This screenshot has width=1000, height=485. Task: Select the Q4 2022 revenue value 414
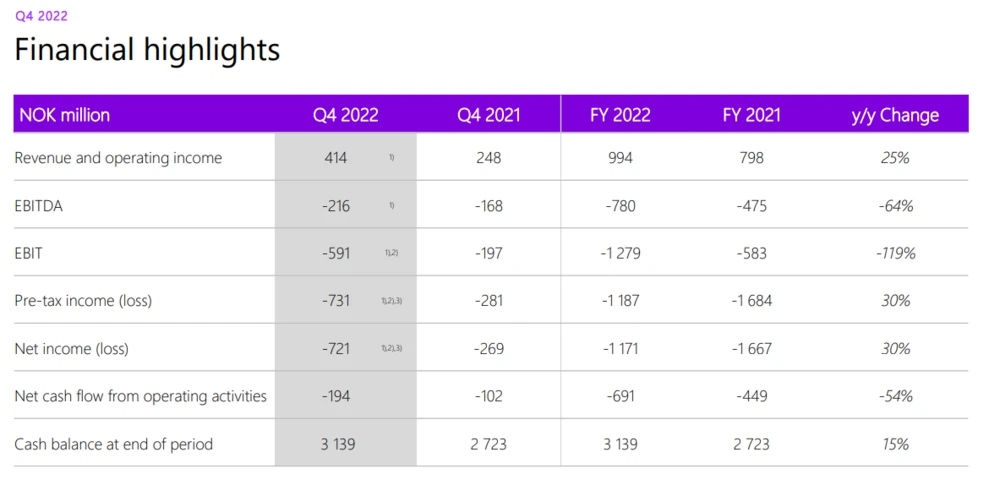[335, 158]
